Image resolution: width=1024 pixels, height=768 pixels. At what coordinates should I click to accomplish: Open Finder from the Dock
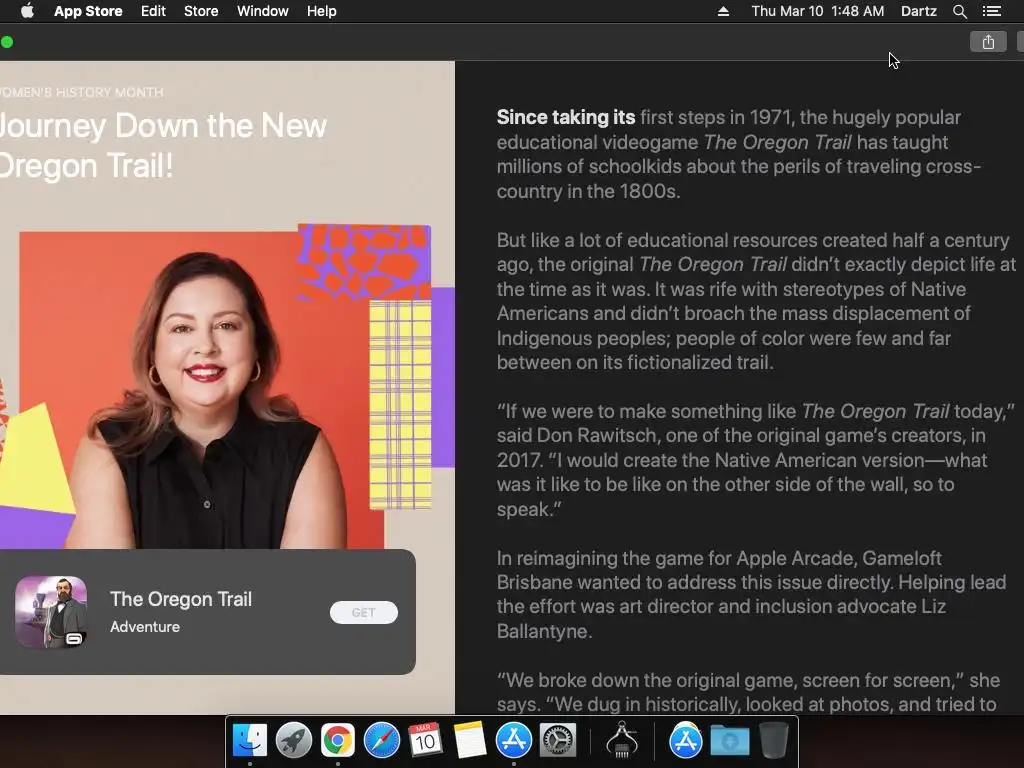click(x=250, y=740)
